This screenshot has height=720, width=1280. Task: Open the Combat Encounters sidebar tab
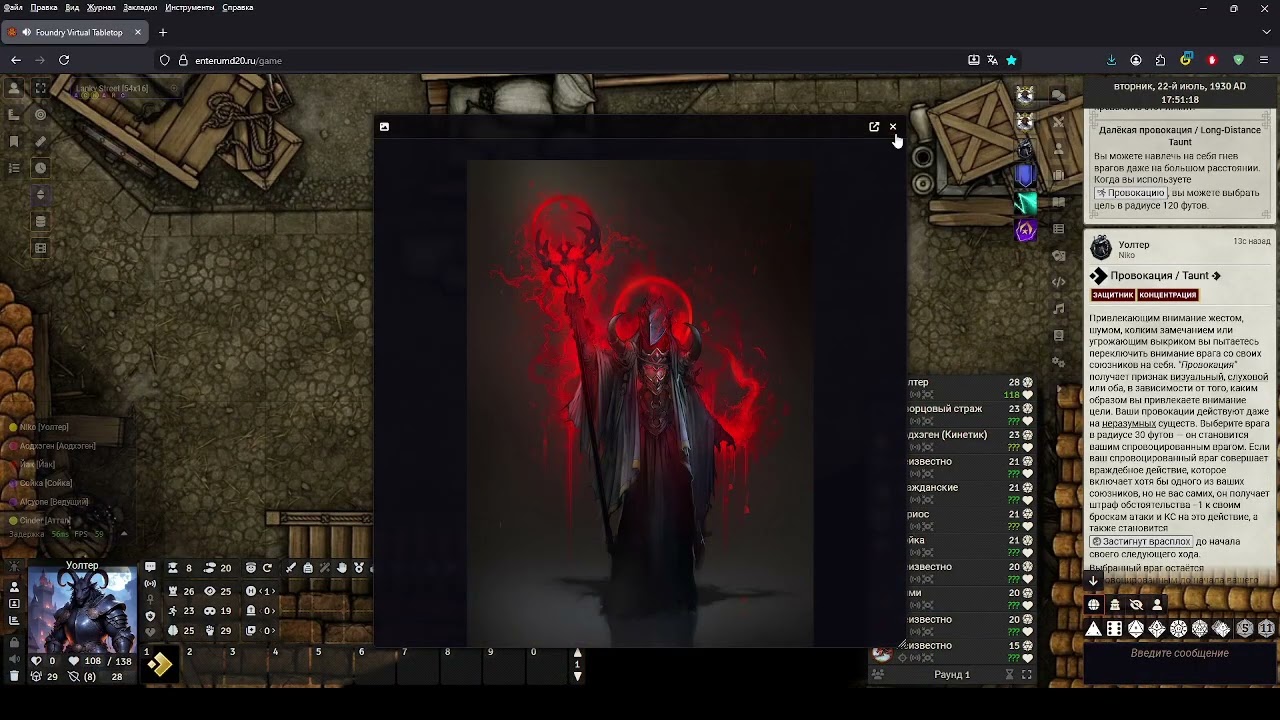(1059, 122)
